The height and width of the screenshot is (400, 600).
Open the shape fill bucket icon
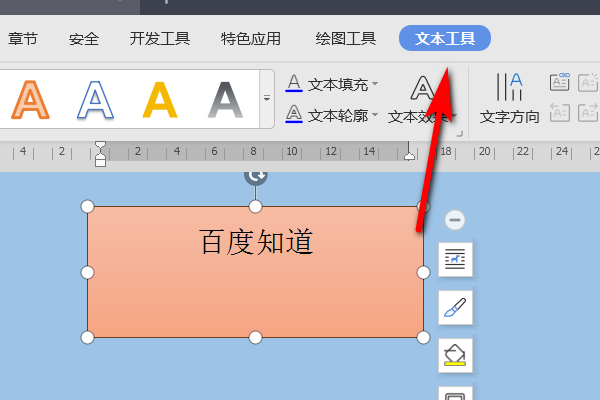point(455,356)
